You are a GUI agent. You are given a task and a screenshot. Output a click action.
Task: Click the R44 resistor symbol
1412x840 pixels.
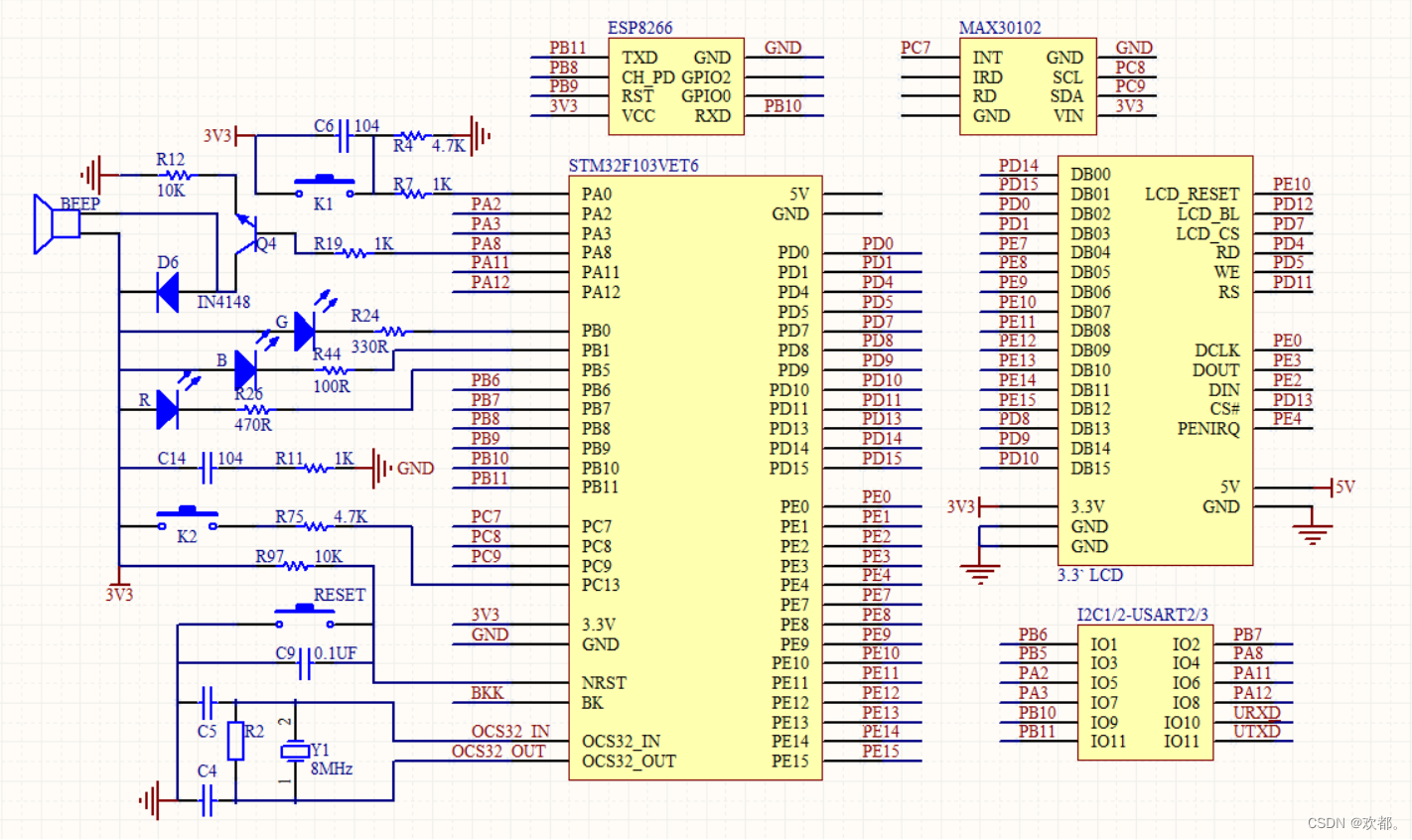pos(335,370)
